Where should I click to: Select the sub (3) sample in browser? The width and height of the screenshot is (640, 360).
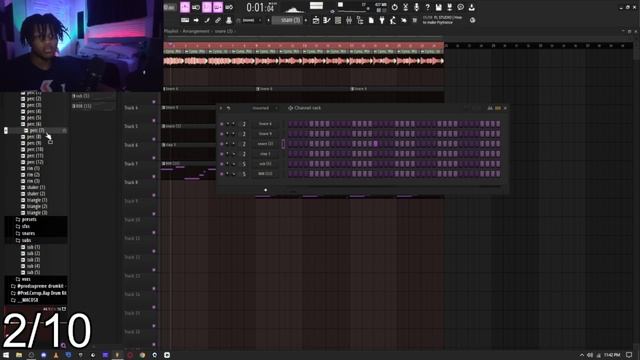[33, 260]
